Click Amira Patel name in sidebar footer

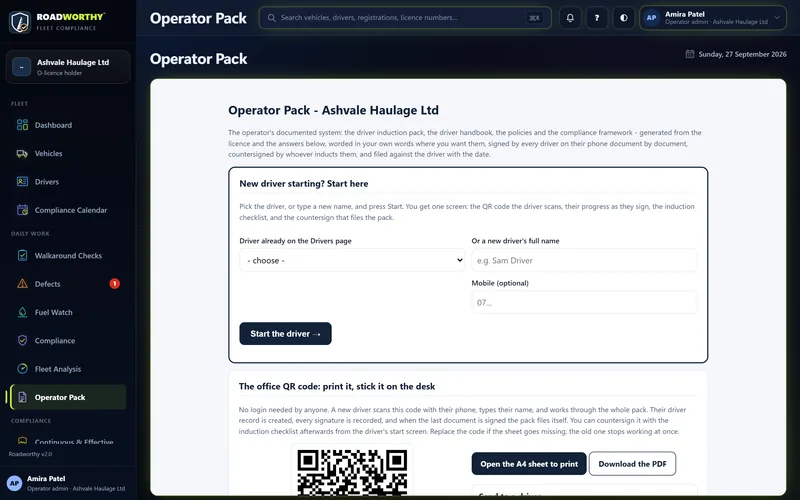pyautogui.click(x=46, y=479)
